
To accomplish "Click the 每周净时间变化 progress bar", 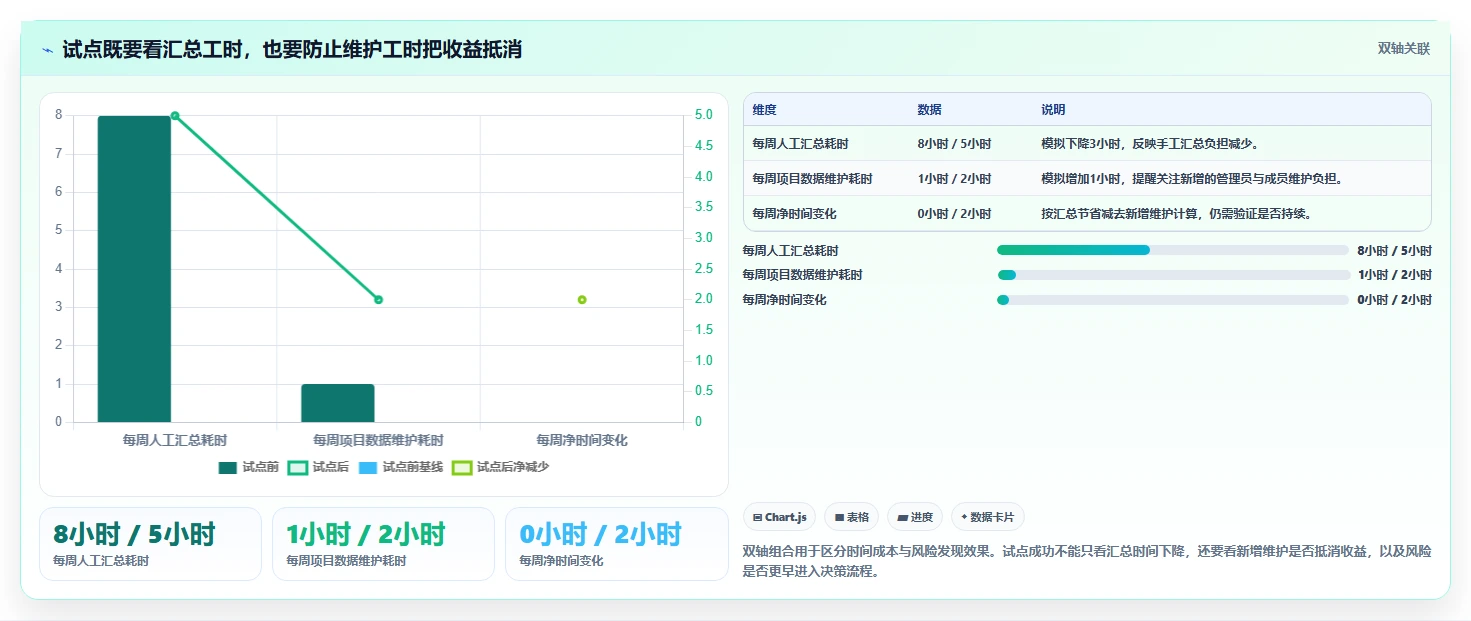I will click(x=1173, y=300).
